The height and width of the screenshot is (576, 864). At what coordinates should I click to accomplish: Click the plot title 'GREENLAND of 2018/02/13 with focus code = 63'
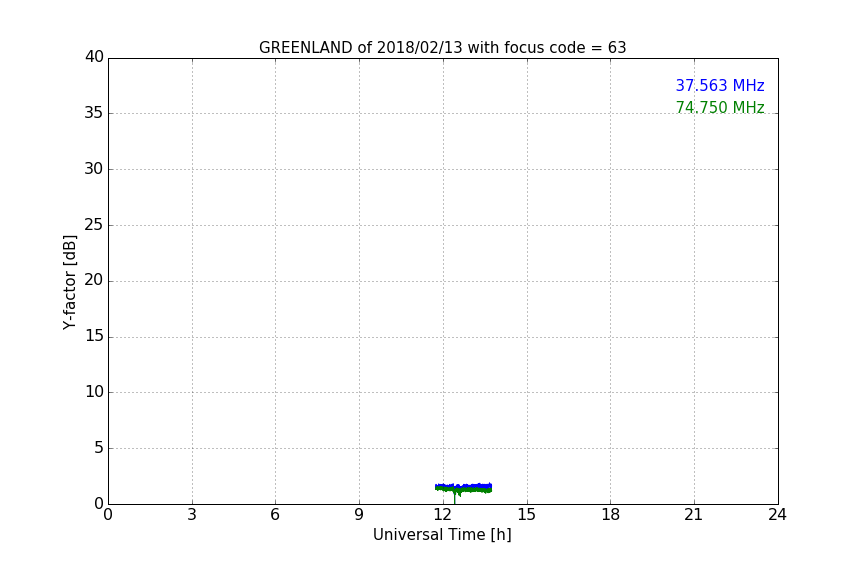pyautogui.click(x=442, y=48)
